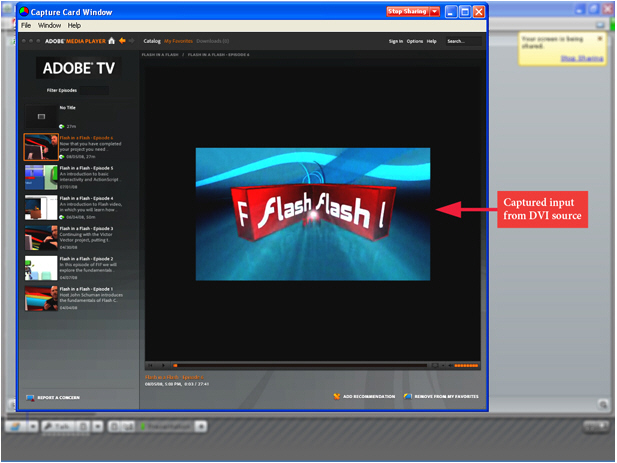
Task: Click the Capture Card Window title icon
Action: [24, 11]
